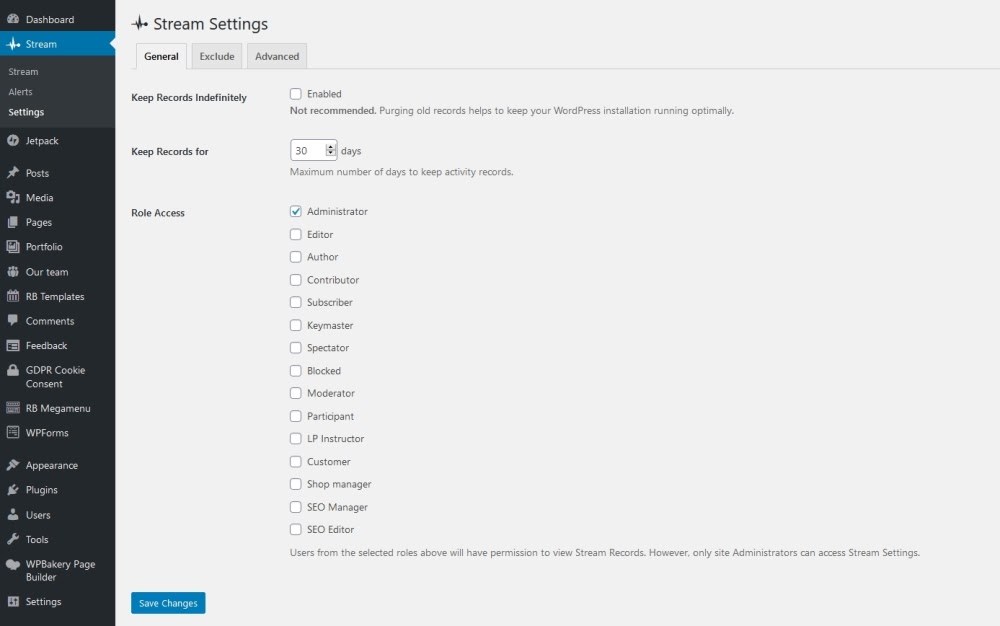The image size is (1000, 626).
Task: Check the Subscriber role checkbox
Action: tap(295, 302)
